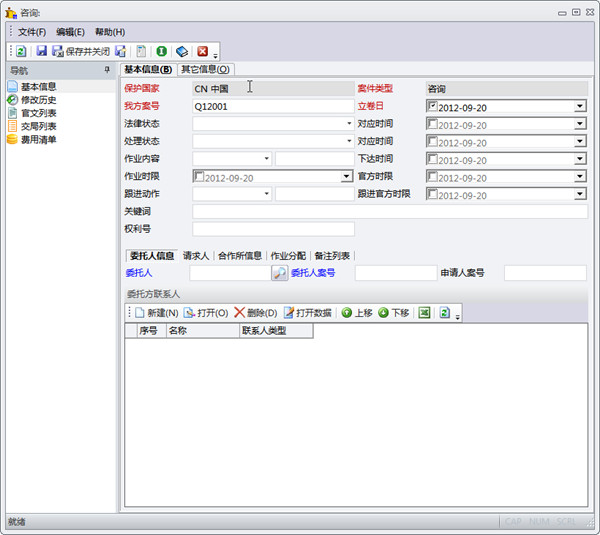Enable the 下达时间 date checkbox

432,158
